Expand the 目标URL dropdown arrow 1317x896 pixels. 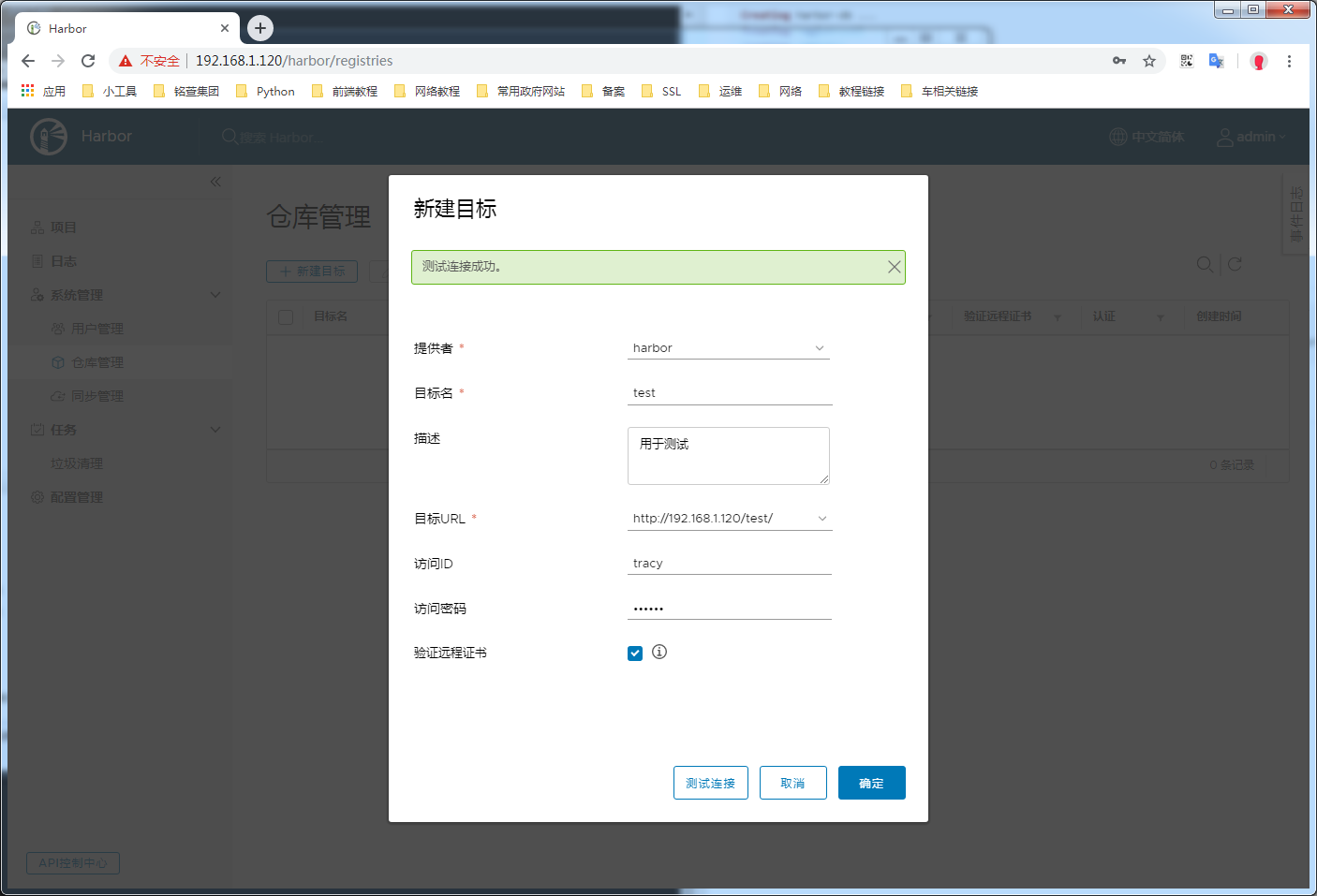tap(822, 519)
